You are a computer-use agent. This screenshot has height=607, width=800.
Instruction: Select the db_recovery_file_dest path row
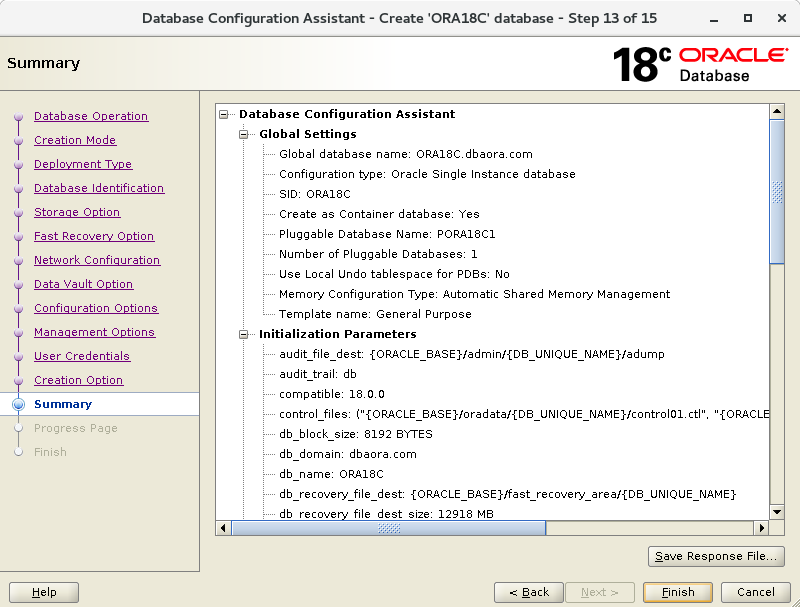(507, 494)
